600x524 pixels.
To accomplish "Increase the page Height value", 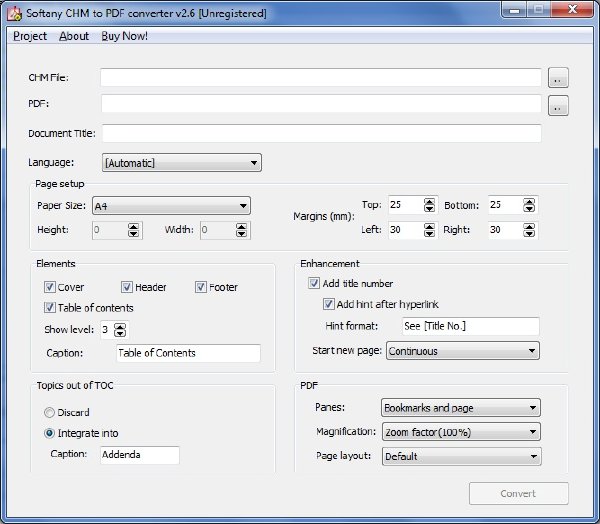I will point(133,227).
